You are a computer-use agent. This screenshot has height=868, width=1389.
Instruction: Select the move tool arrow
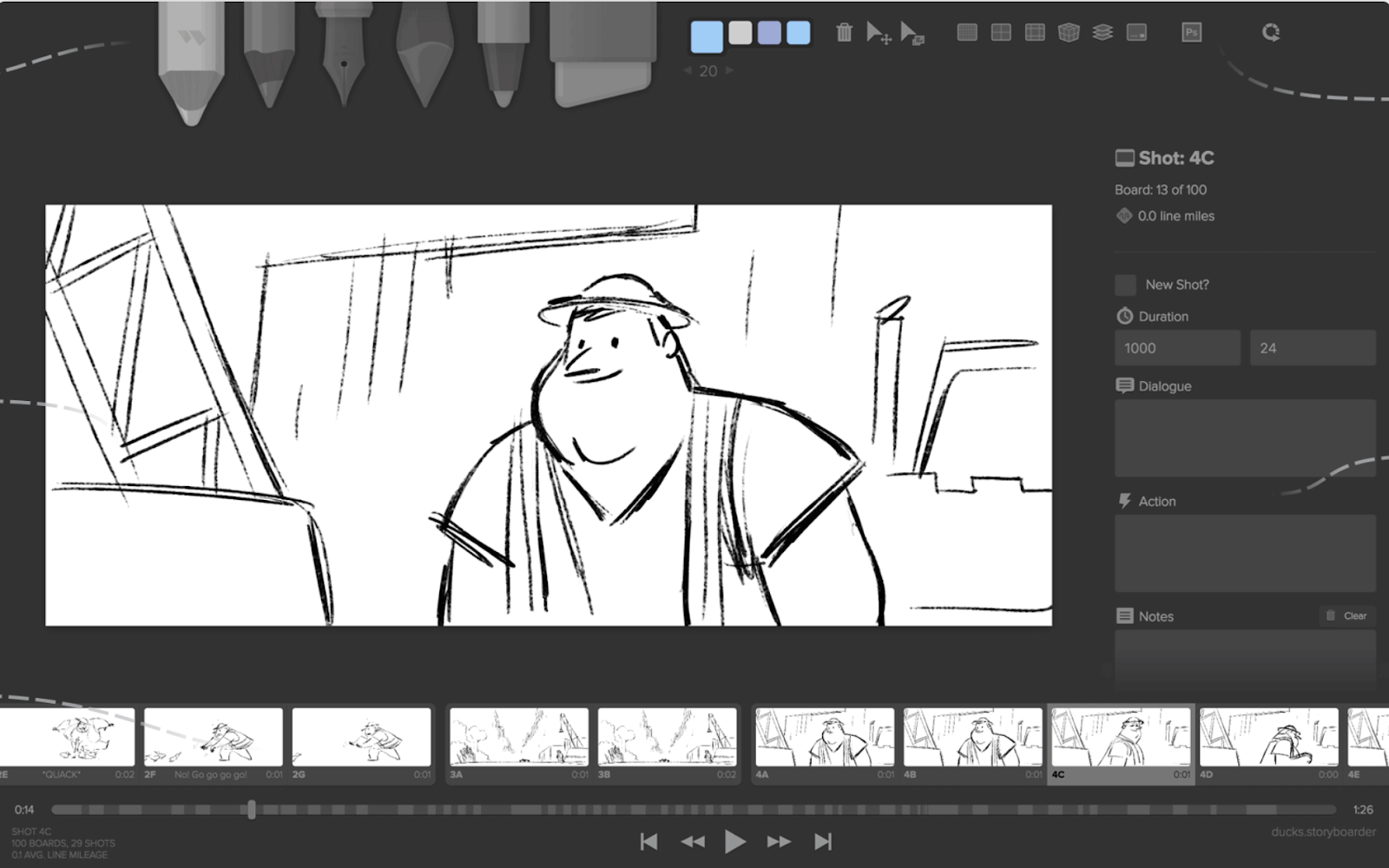(879, 33)
